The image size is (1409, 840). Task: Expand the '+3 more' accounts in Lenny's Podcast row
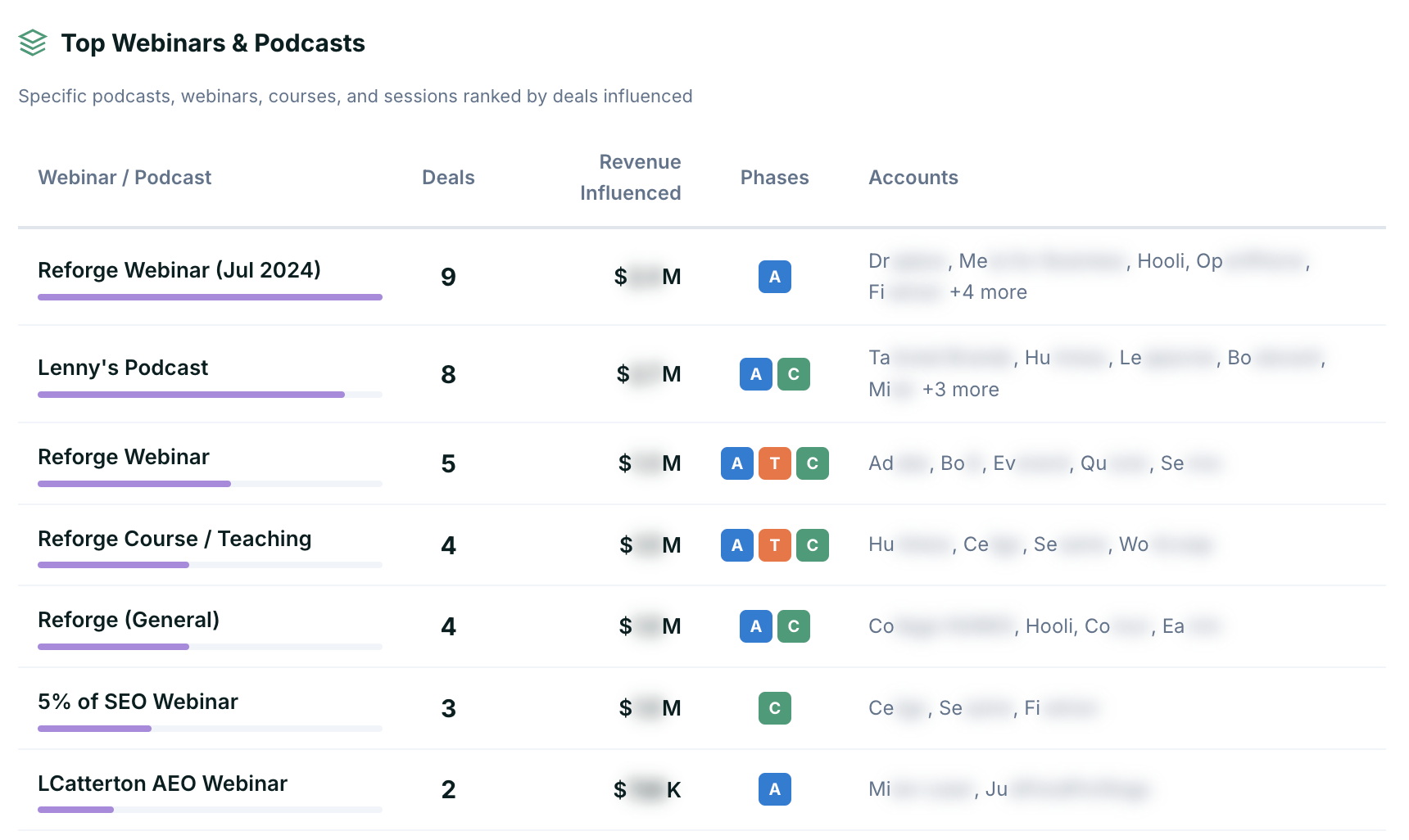coord(960,390)
